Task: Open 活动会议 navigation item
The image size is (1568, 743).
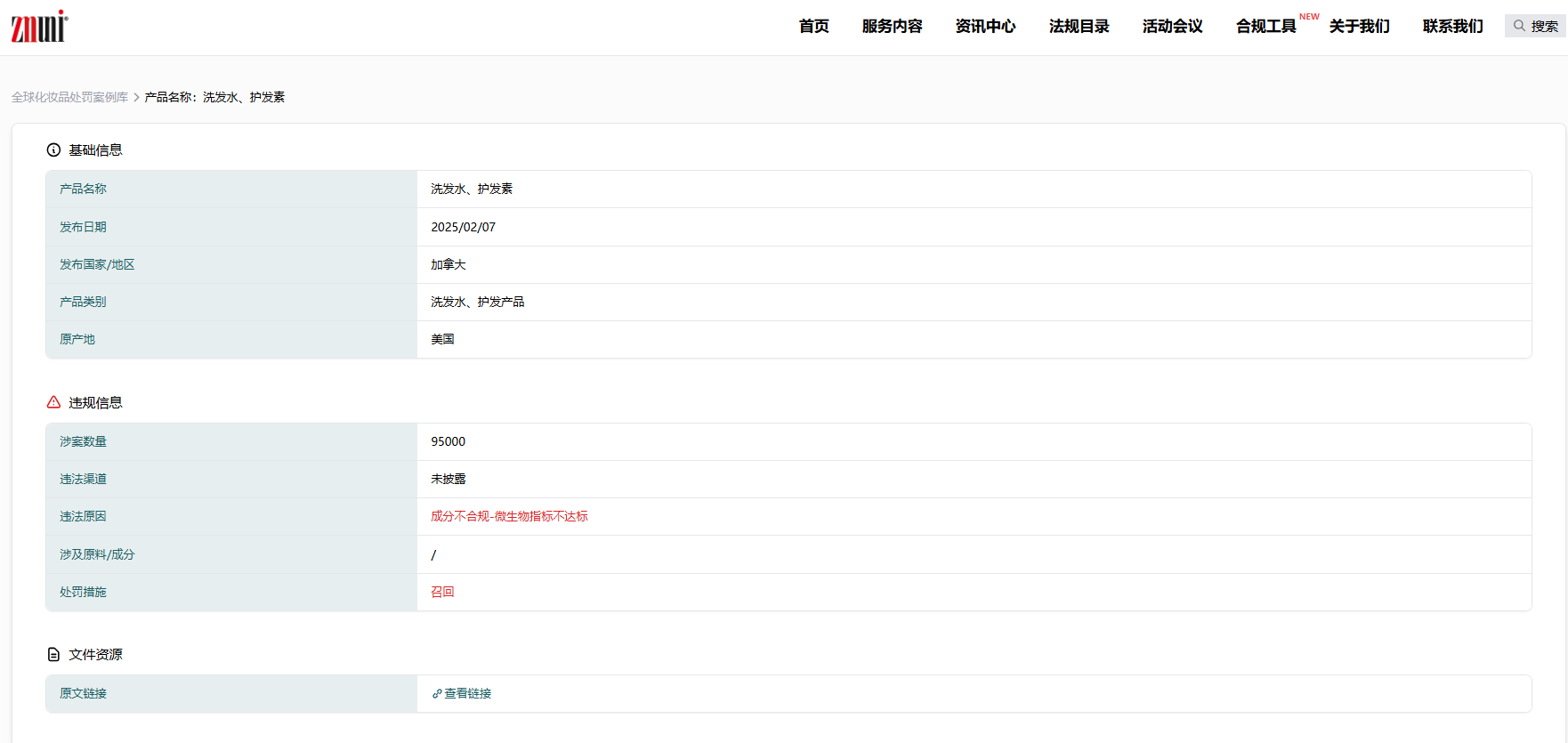Action: 1172,27
